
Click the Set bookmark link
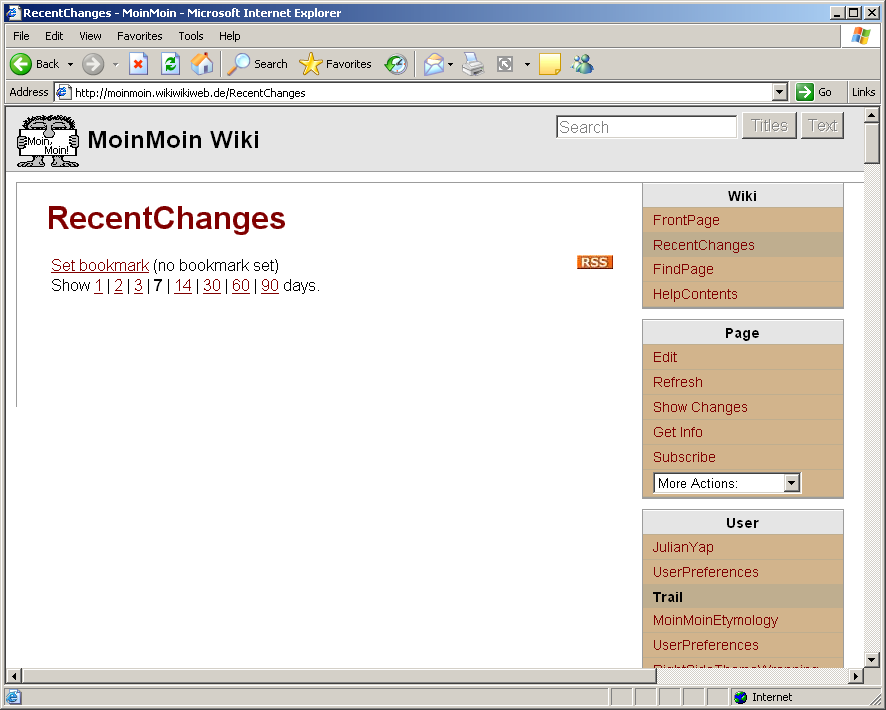click(100, 265)
